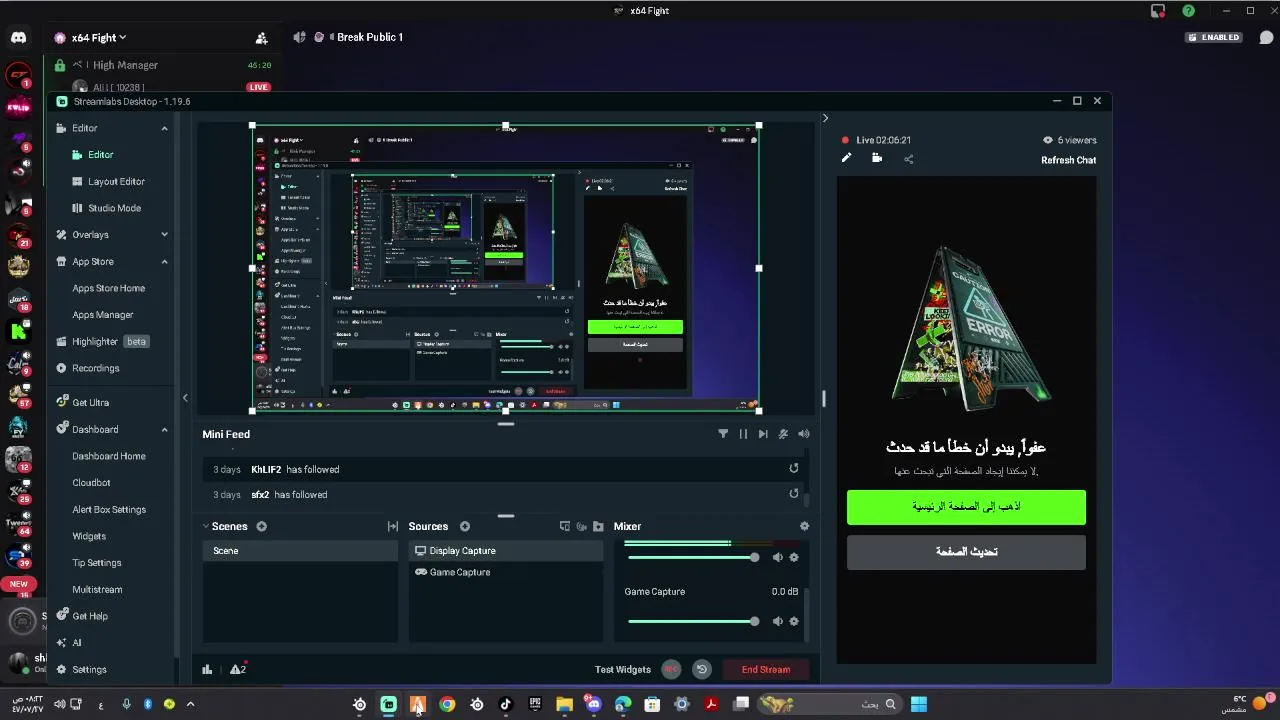The width and height of the screenshot is (1280, 720).
Task: Open the scene transitions icon
Action: [393, 526]
